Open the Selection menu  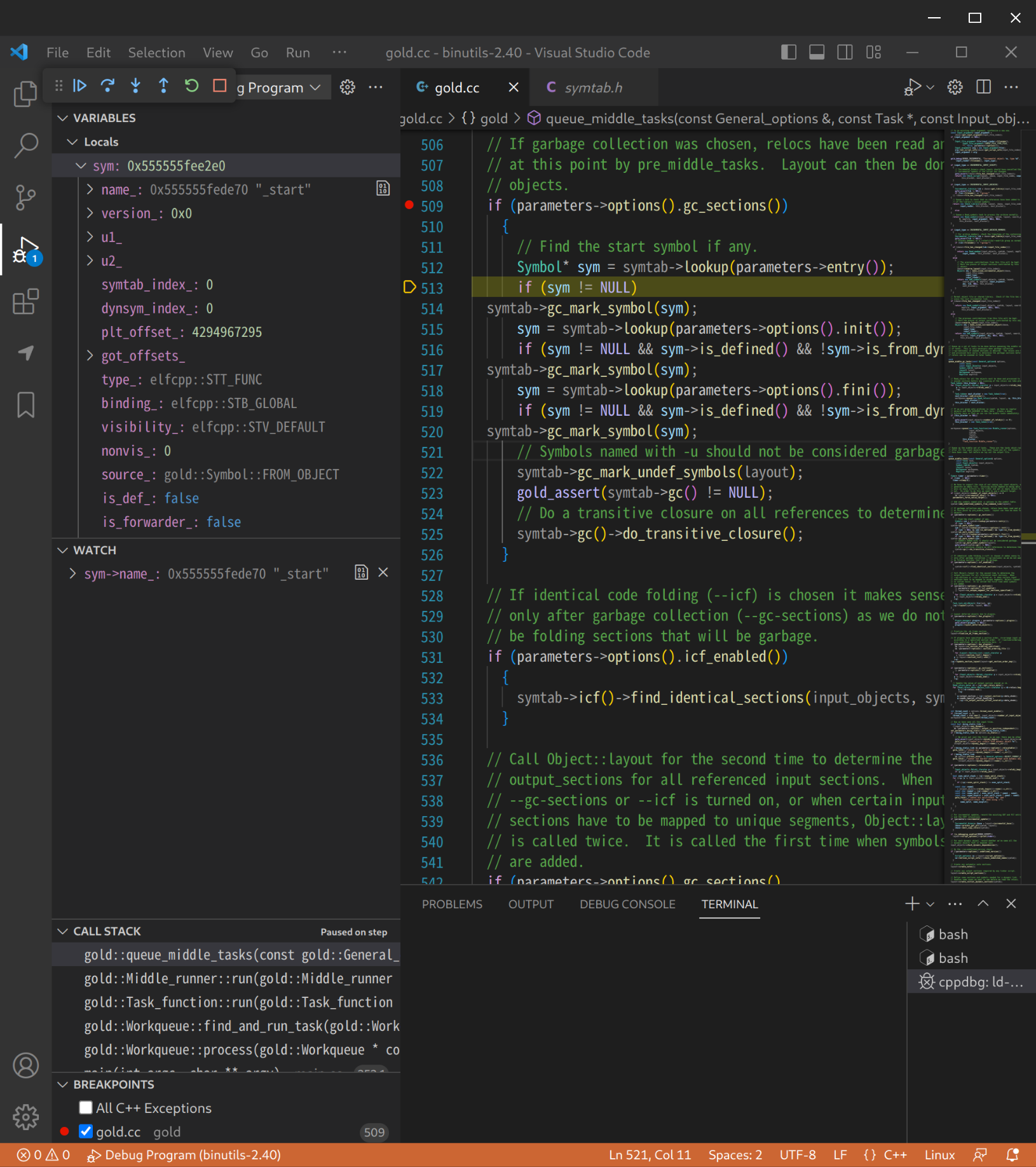(x=156, y=53)
